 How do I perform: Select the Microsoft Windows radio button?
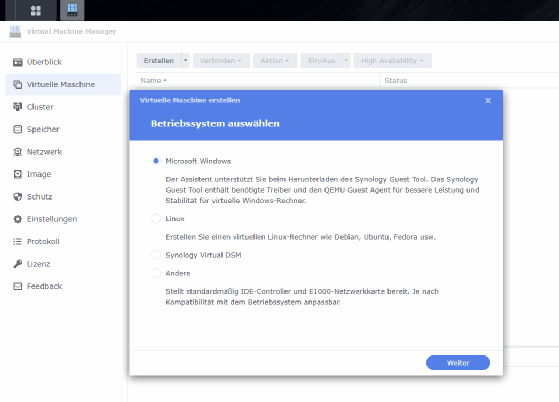(x=156, y=161)
